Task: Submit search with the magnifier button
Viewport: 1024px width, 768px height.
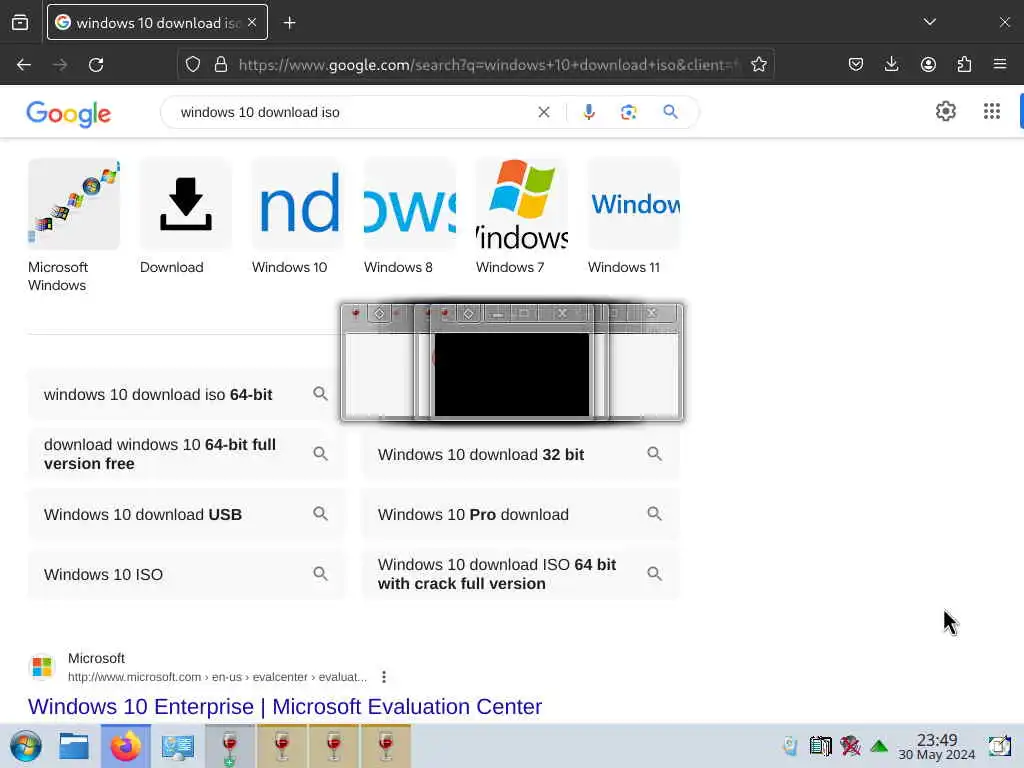Action: 670,112
